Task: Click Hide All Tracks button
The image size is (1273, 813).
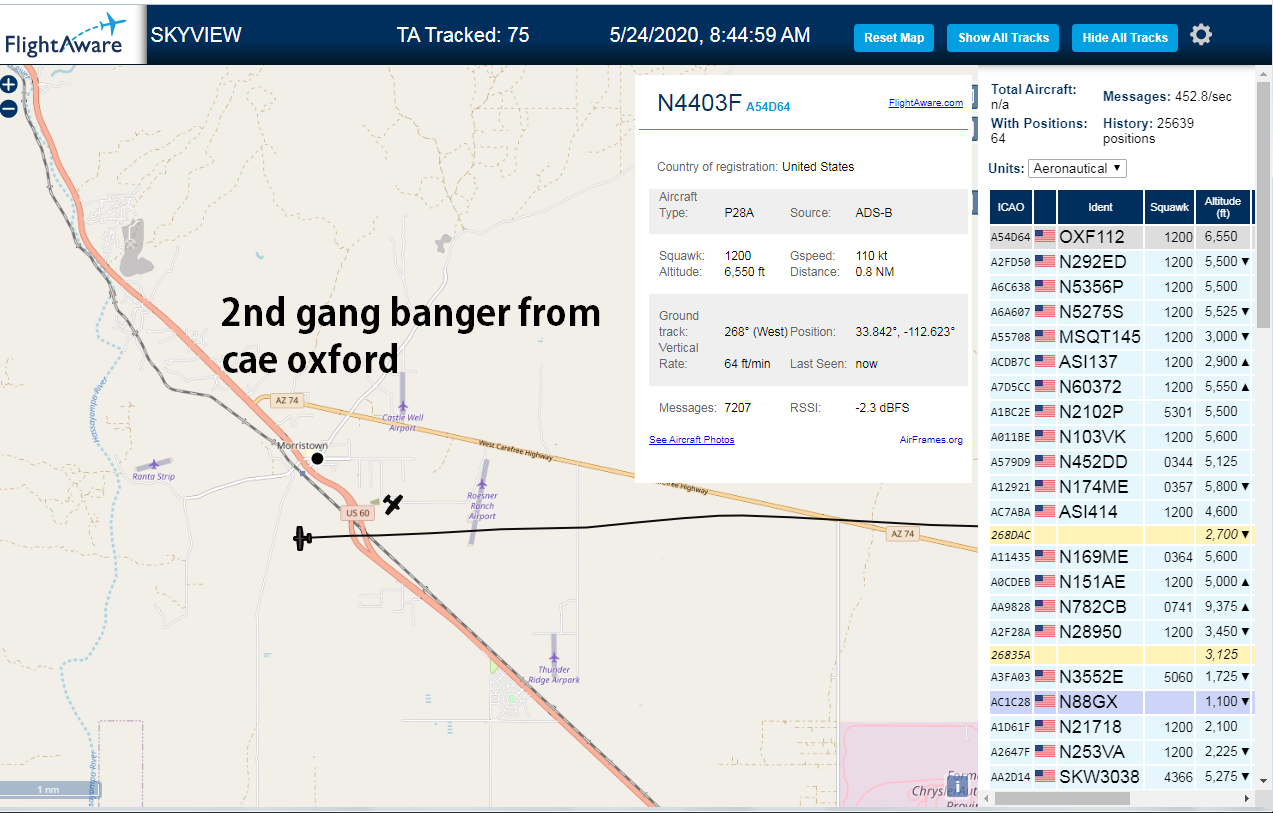Action: (1125, 38)
